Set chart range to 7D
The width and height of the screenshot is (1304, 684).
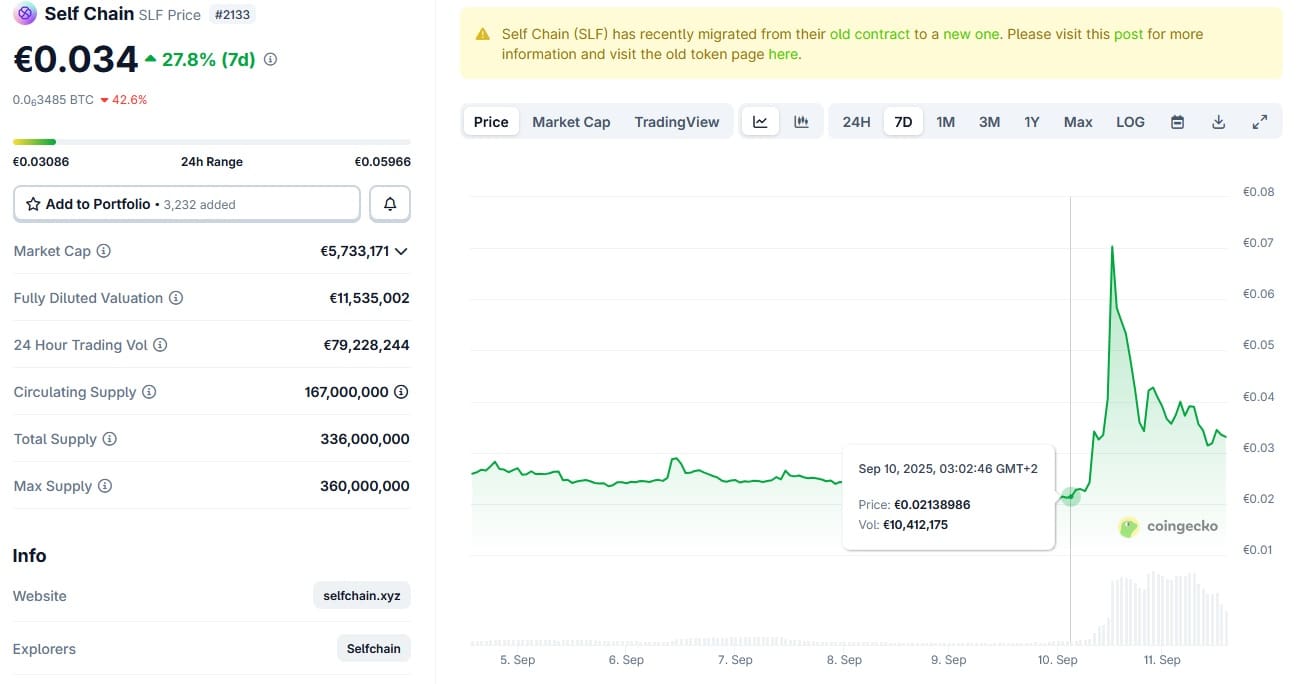pos(903,122)
